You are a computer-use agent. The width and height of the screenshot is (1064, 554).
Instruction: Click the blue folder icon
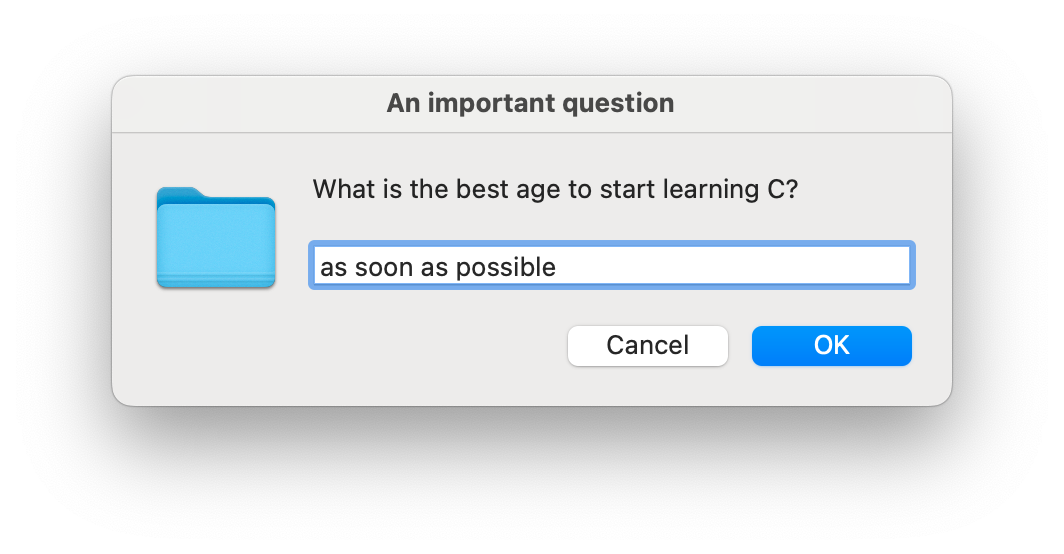[x=216, y=237]
